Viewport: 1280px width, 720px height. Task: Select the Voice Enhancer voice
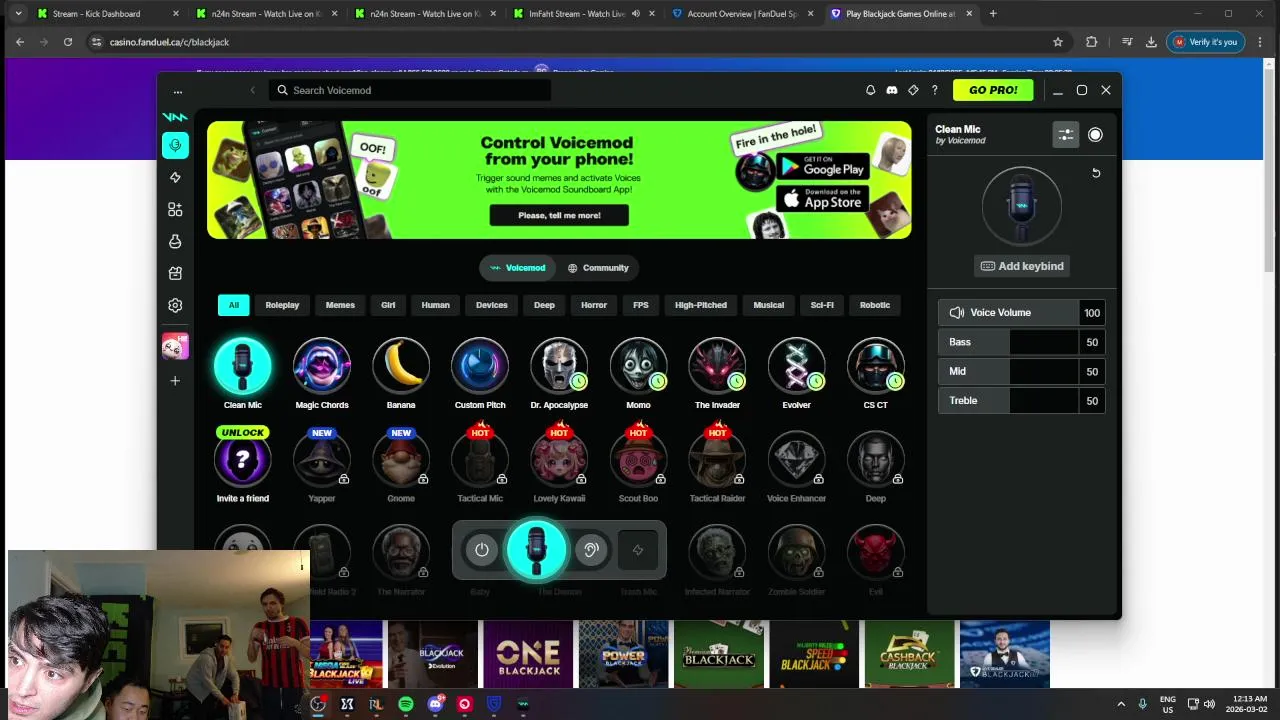pyautogui.click(x=796, y=459)
